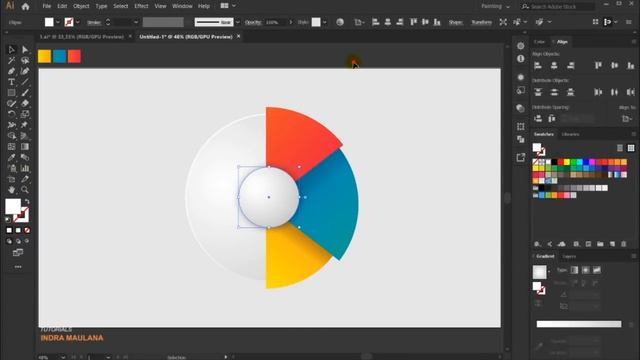Select the Selection tool arrow

11,49
